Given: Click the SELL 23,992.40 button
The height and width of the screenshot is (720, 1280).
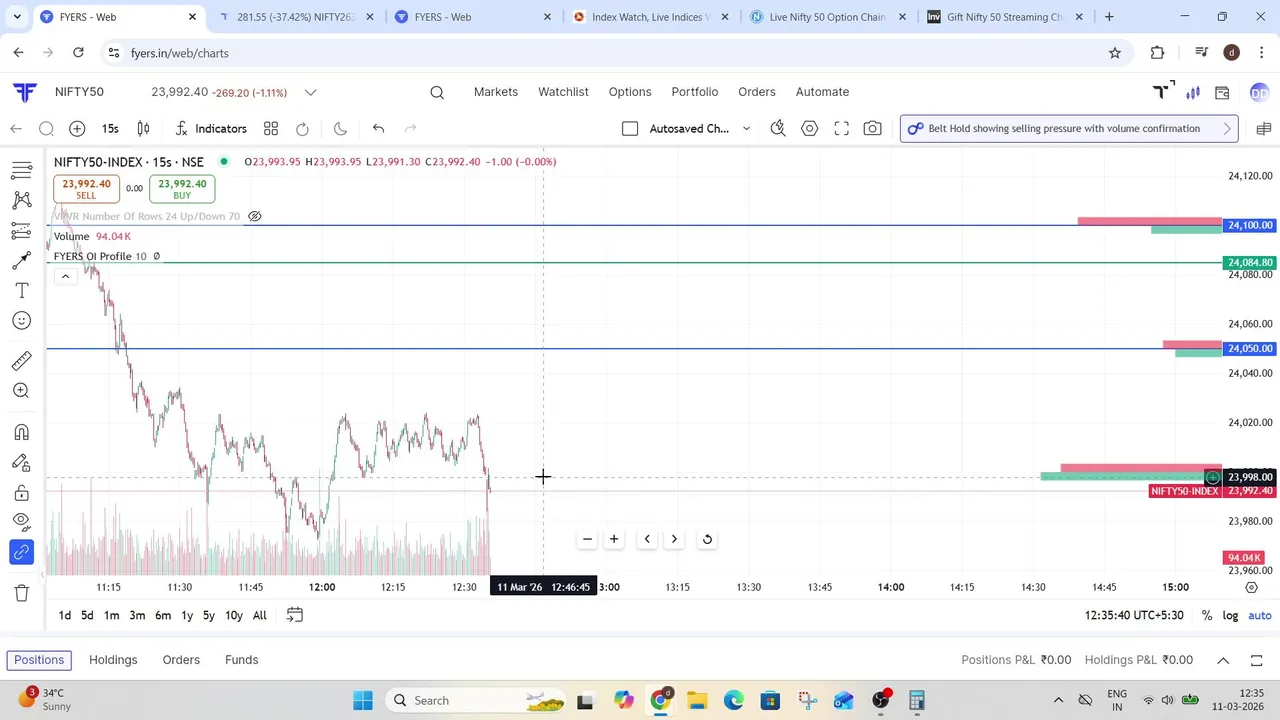Looking at the screenshot, I should click(86, 189).
